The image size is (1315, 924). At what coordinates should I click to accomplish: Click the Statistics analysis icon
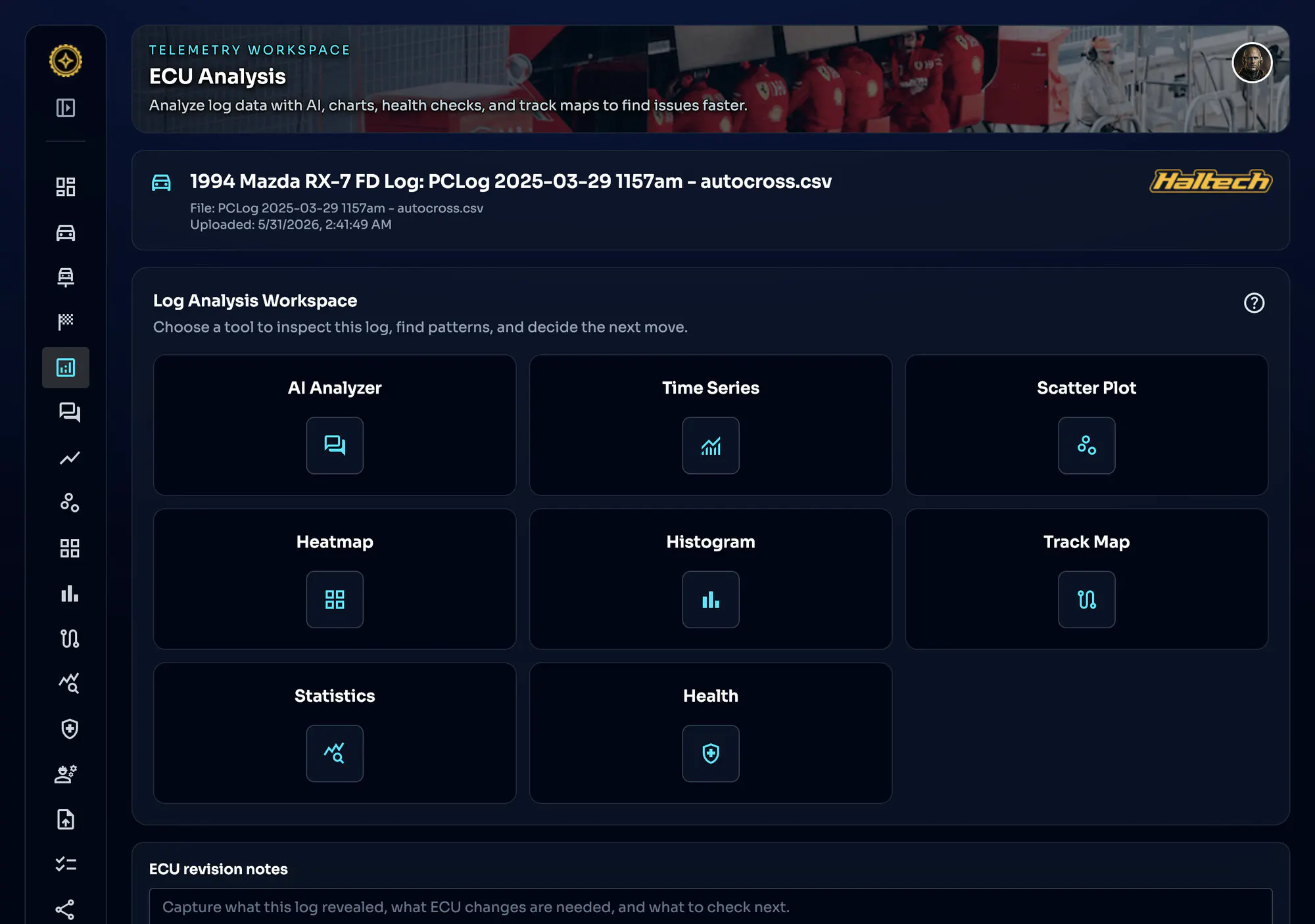(335, 753)
